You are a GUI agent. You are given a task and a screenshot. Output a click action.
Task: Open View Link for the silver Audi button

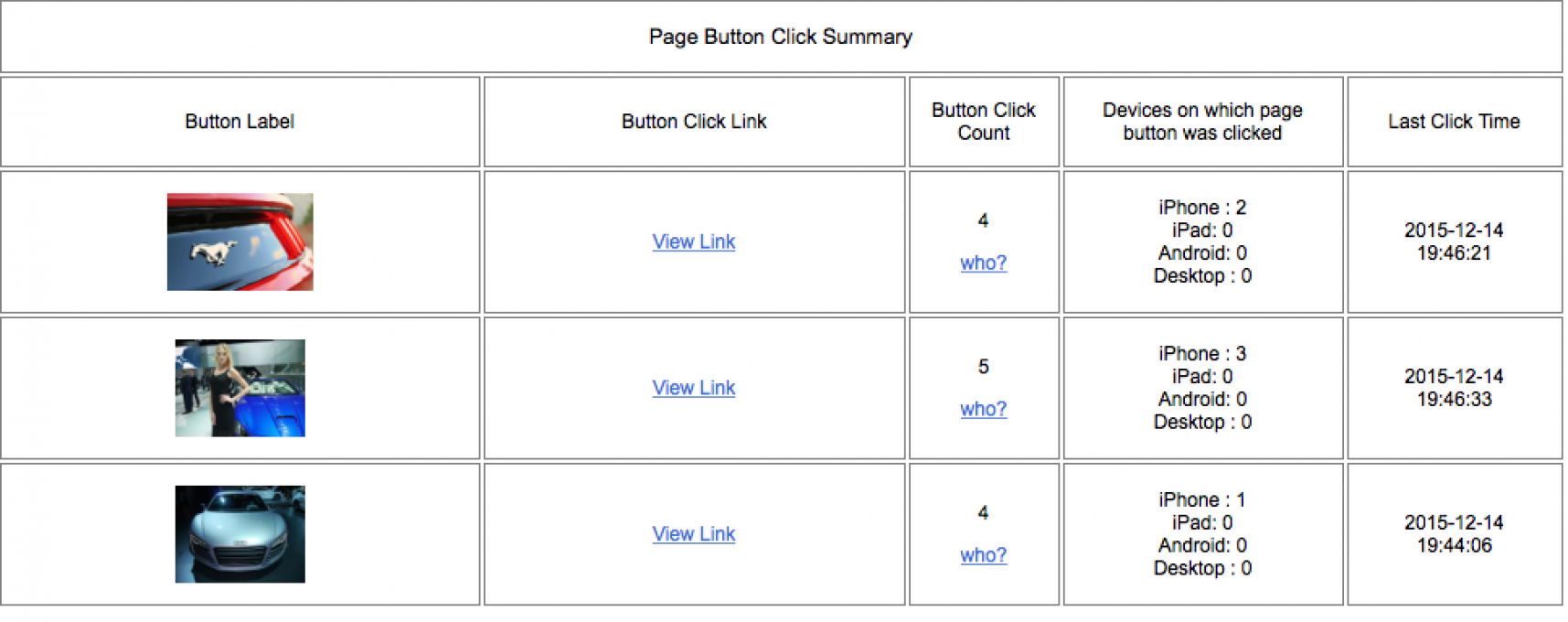pos(693,534)
